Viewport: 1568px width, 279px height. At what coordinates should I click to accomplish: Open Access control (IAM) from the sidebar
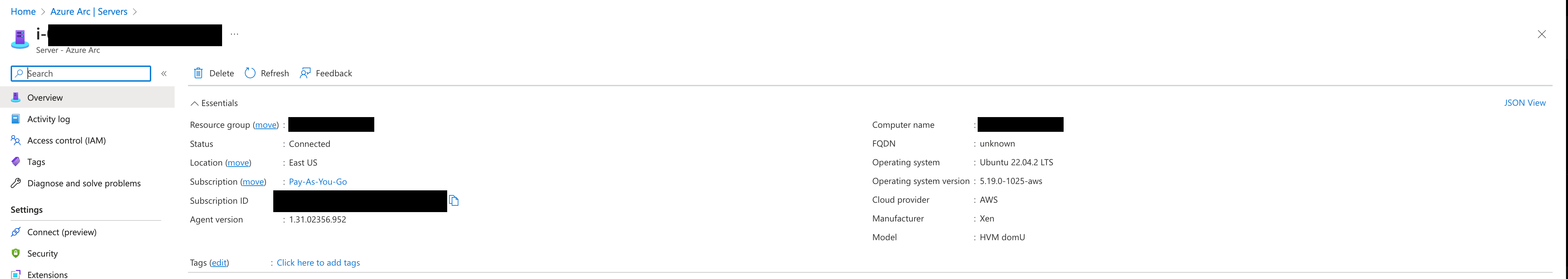[66, 140]
